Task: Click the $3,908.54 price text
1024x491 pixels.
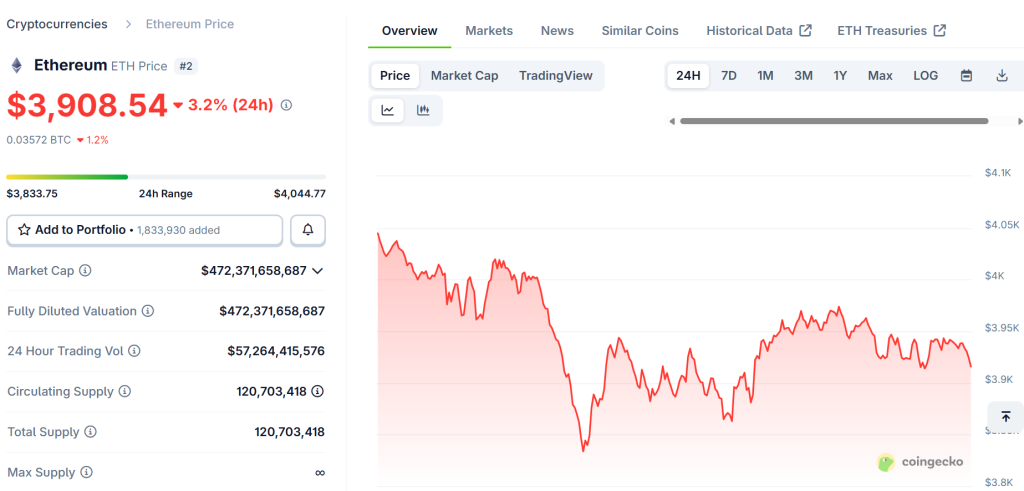Action: 87,106
